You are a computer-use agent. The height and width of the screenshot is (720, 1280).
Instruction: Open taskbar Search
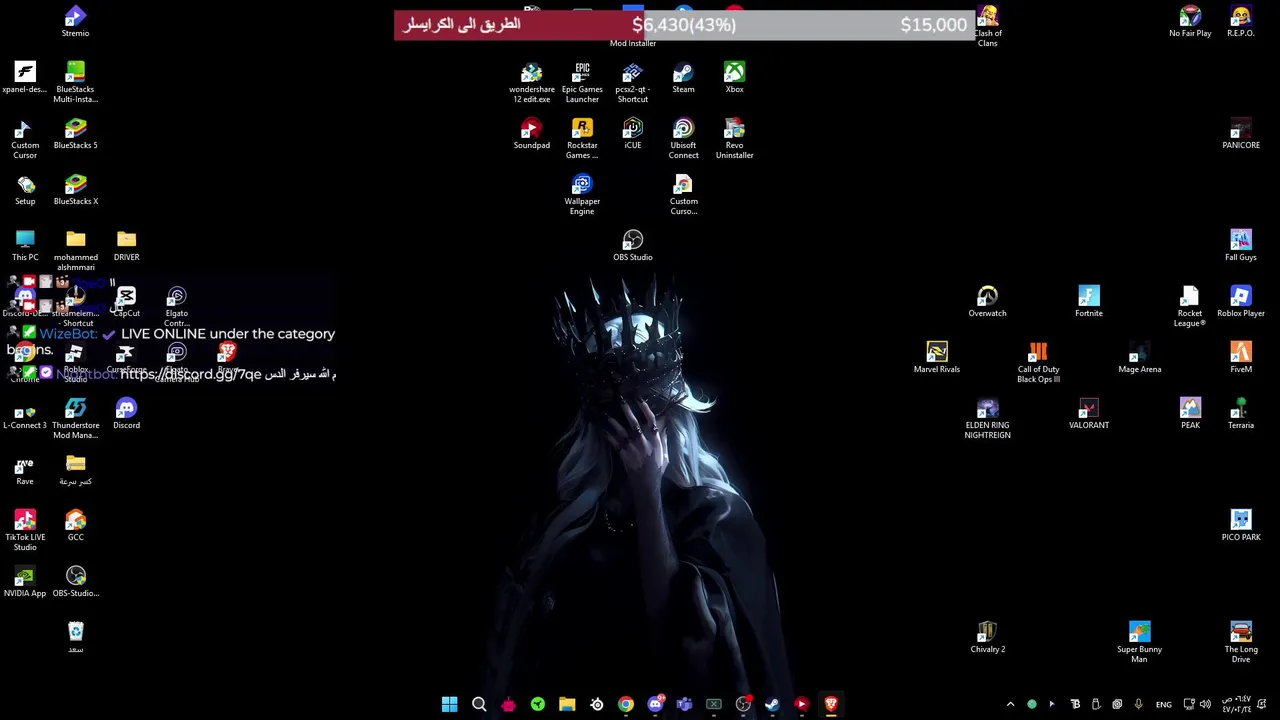[x=479, y=704]
